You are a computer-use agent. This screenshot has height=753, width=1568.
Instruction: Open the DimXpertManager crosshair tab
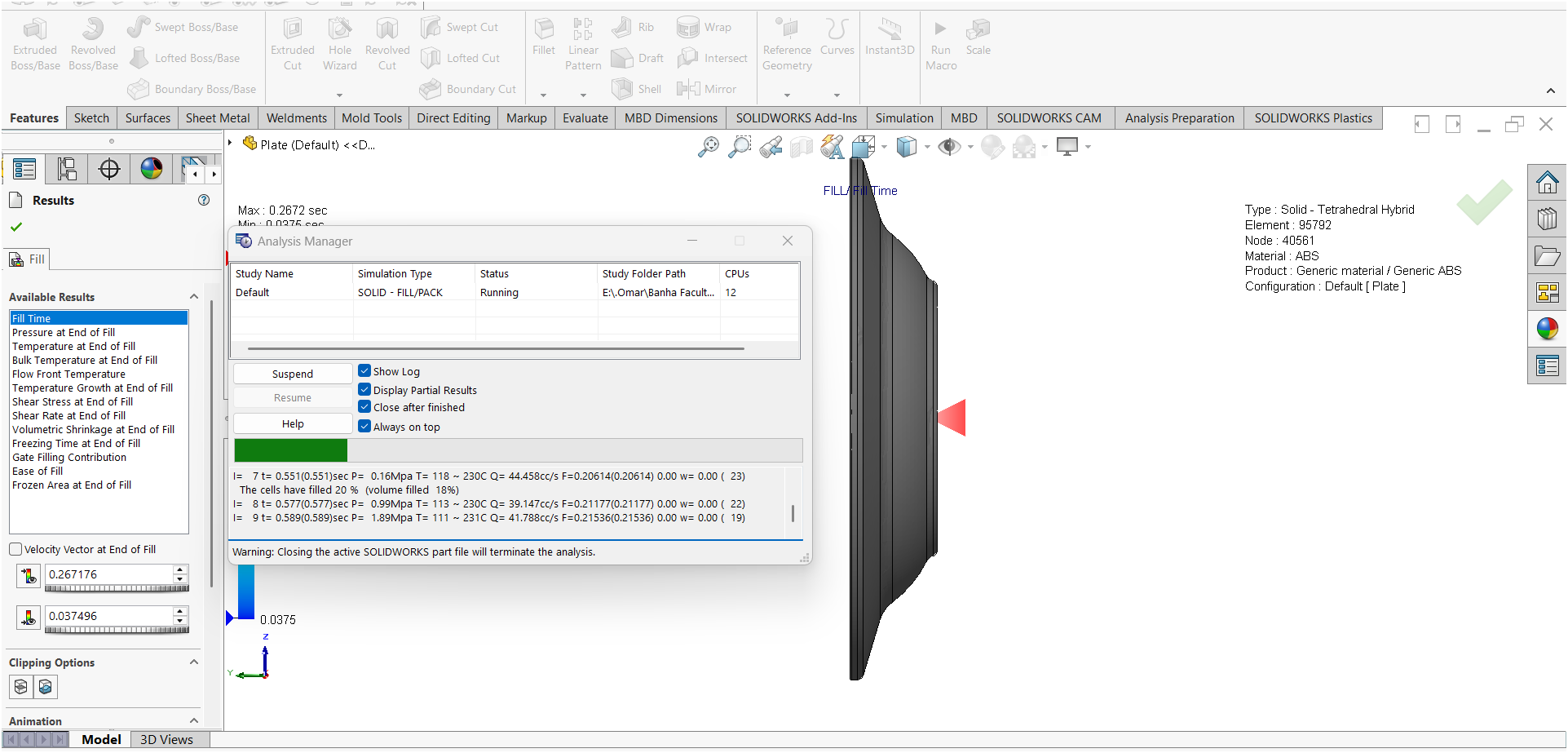(109, 169)
